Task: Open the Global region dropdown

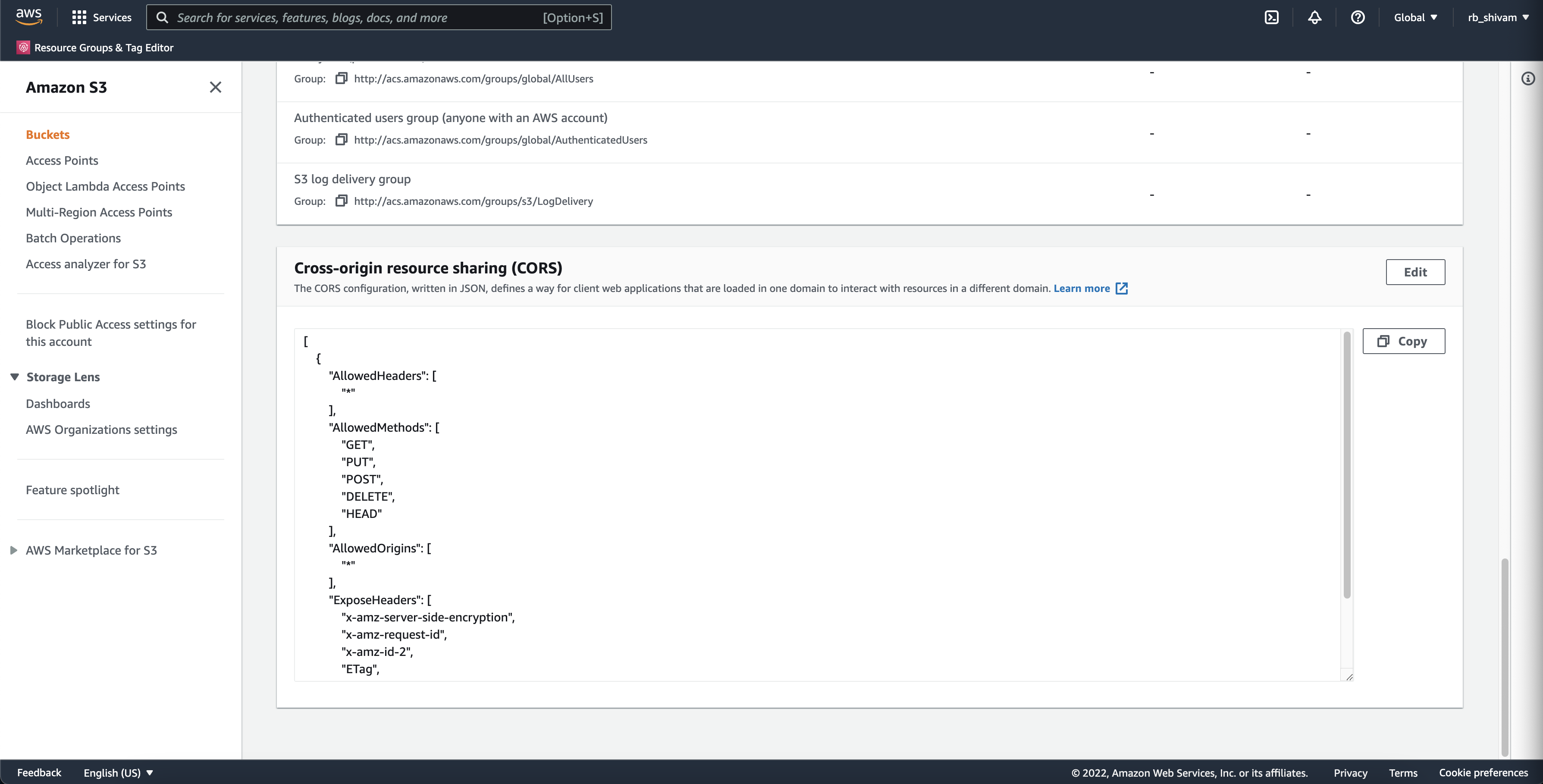Action: (x=1415, y=17)
